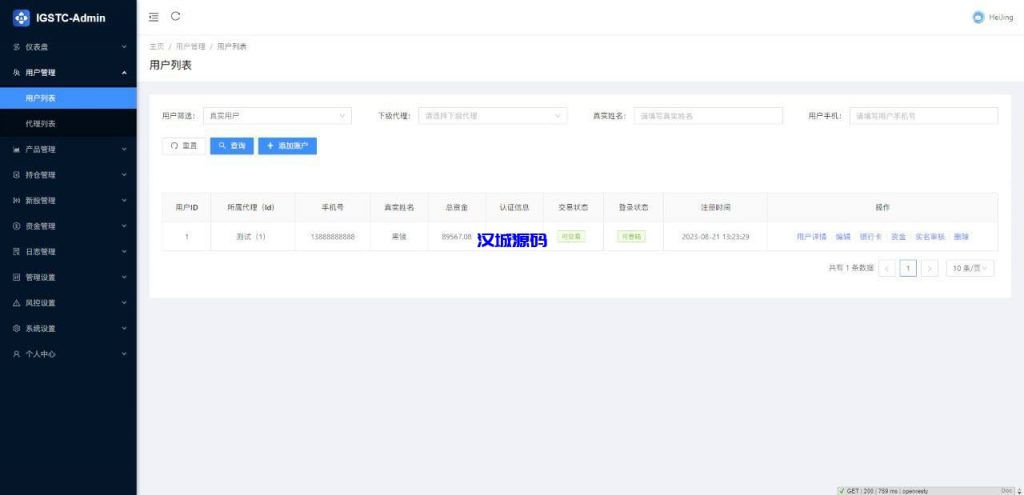Click the 个人中心 person icon
This screenshot has width=1024, height=495.
click(17, 354)
